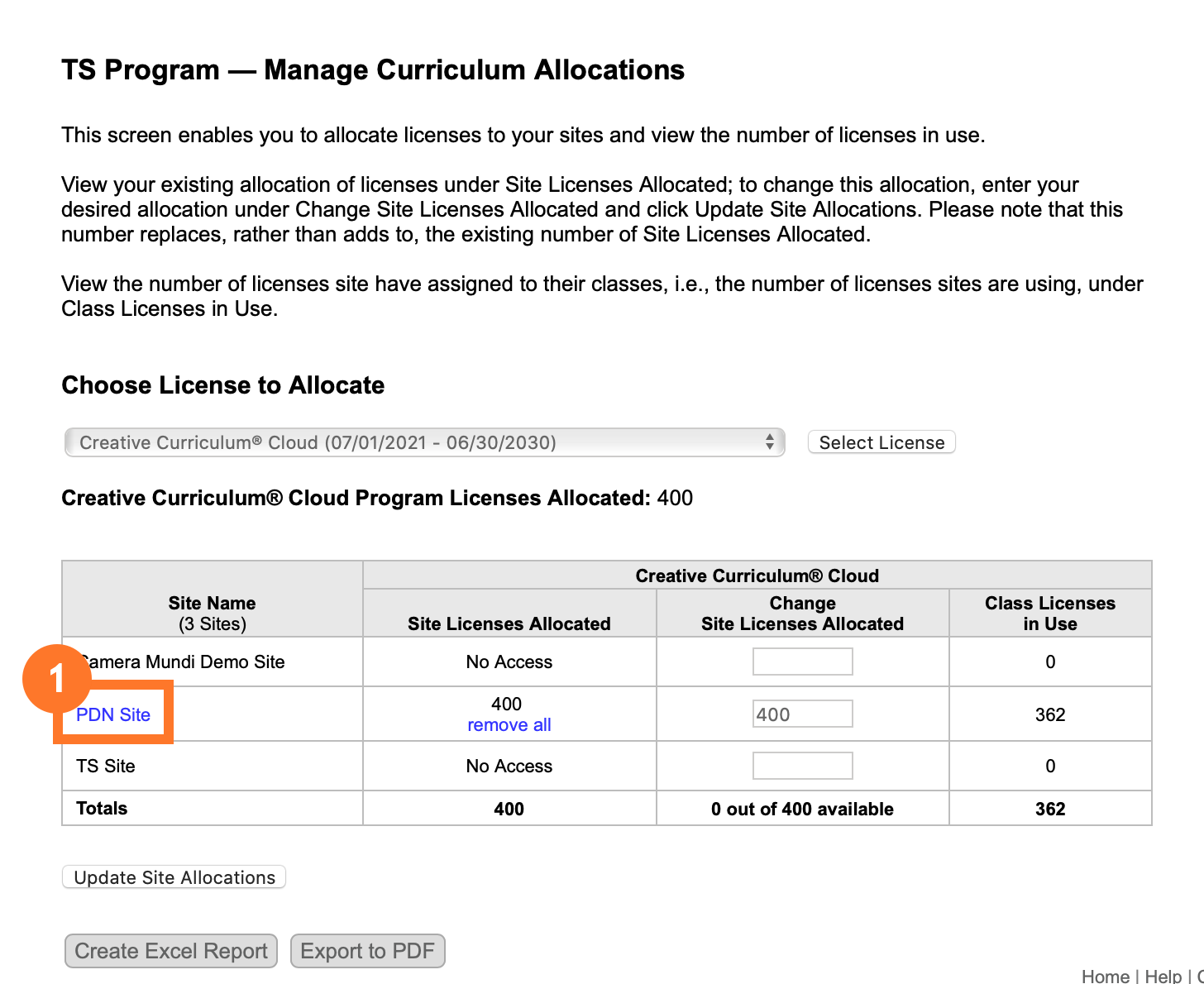
Task: Open the PDN Site link
Action: tap(112, 714)
